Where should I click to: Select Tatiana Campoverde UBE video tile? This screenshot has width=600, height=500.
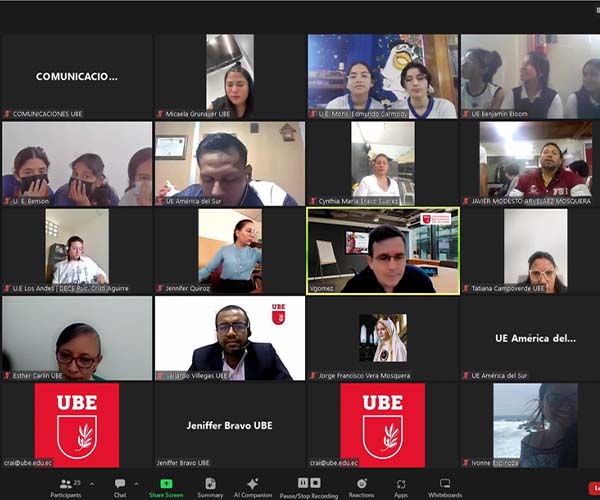click(x=530, y=251)
